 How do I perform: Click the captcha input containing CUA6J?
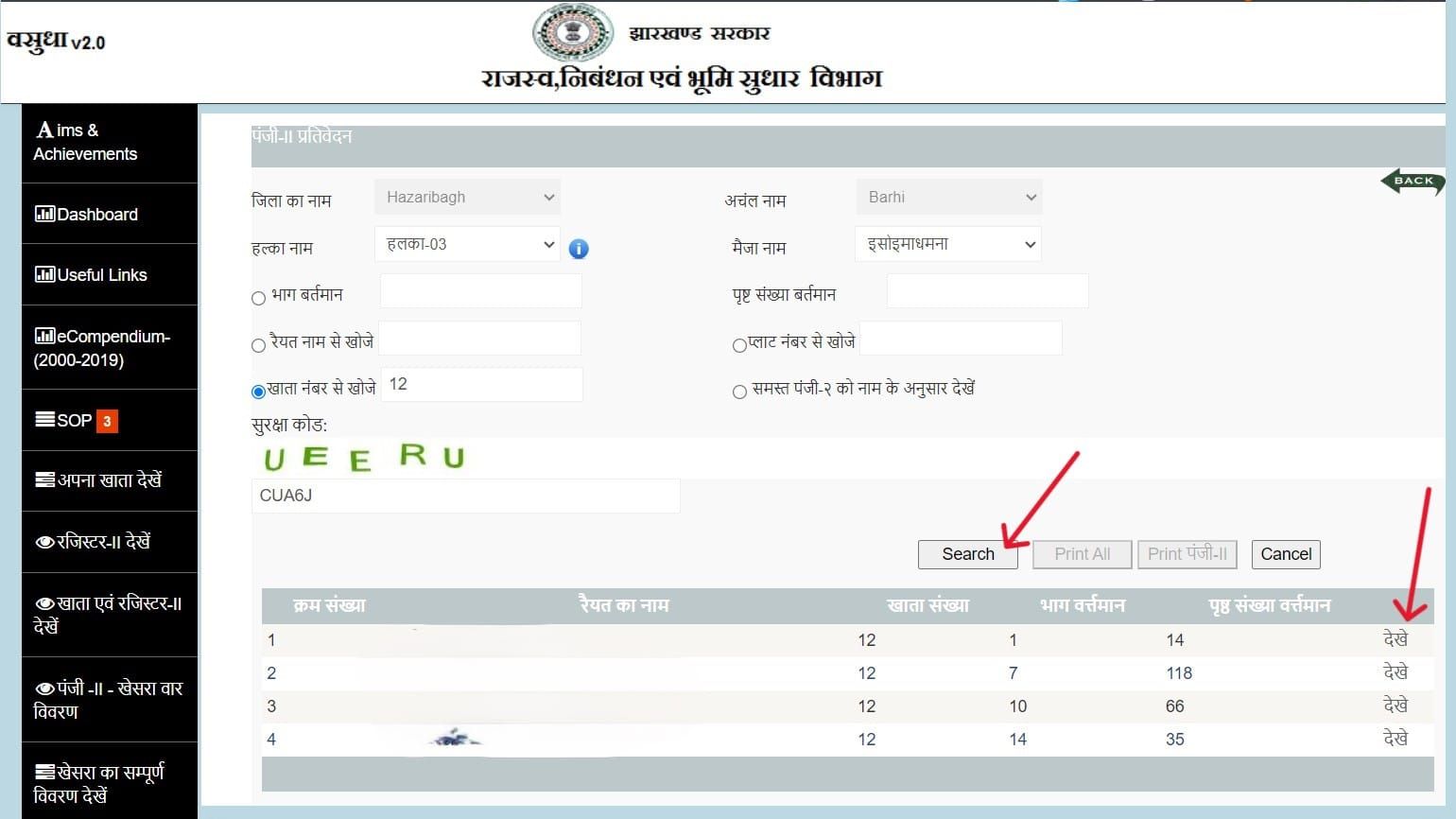(x=465, y=496)
